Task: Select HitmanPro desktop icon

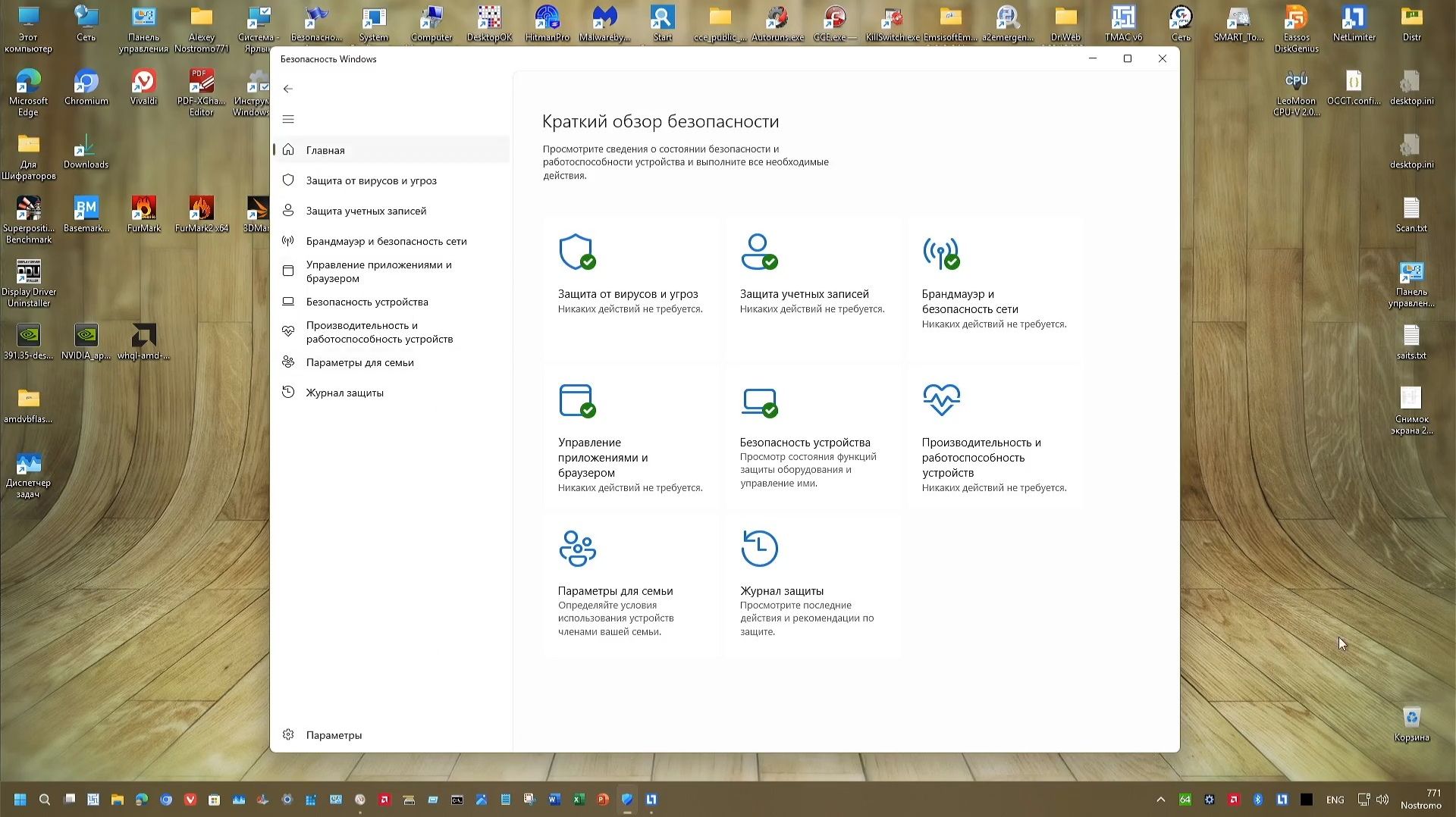Action: point(547,24)
